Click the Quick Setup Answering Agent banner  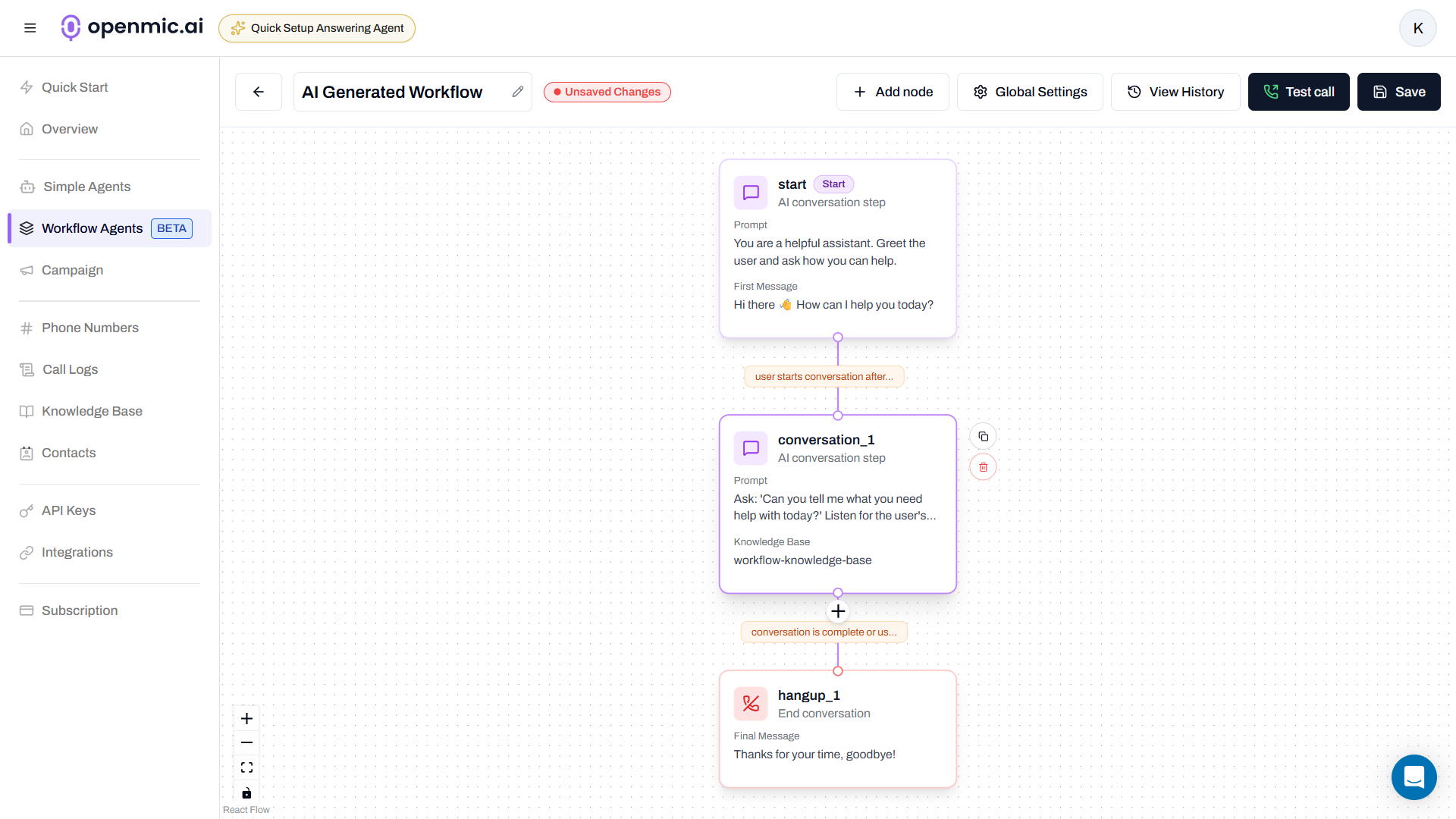click(x=316, y=28)
